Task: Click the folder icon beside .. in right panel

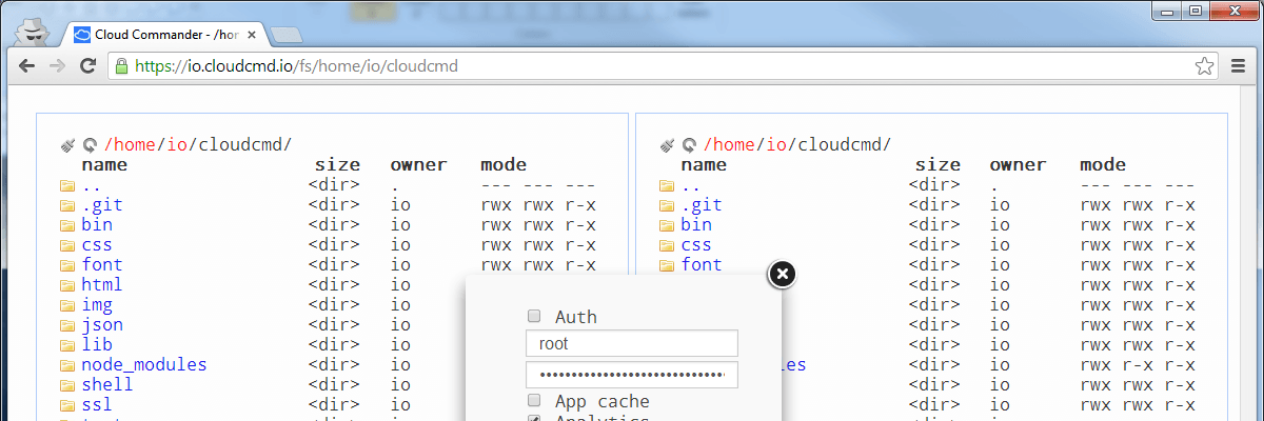Action: [667, 185]
